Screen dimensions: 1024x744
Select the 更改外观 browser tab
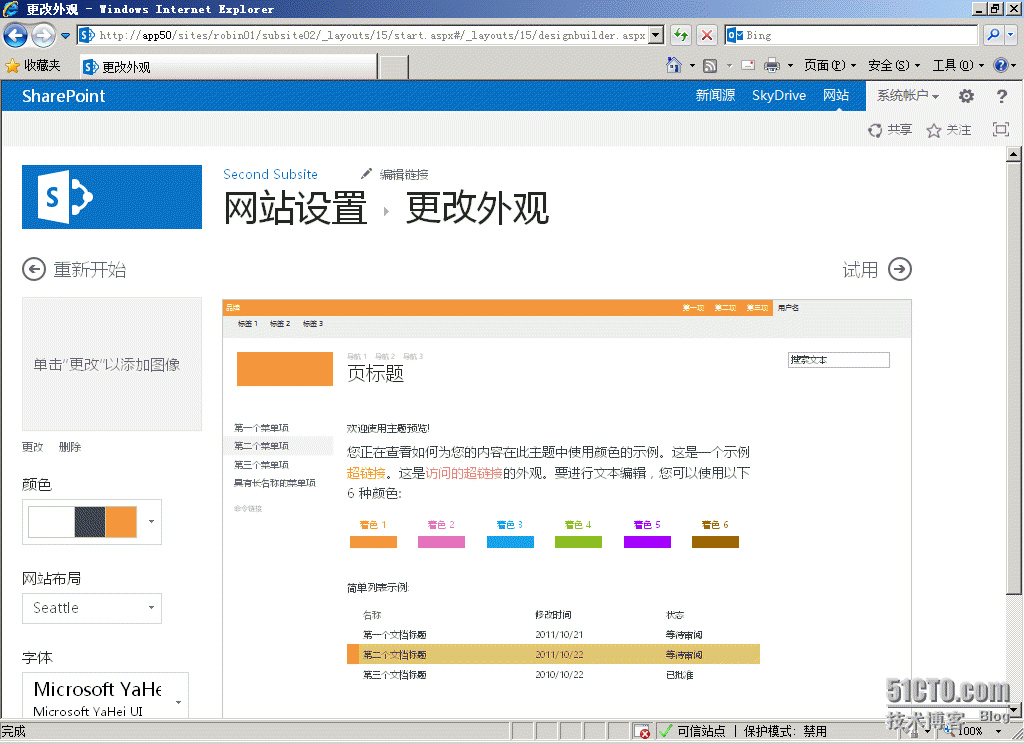[x=229, y=67]
